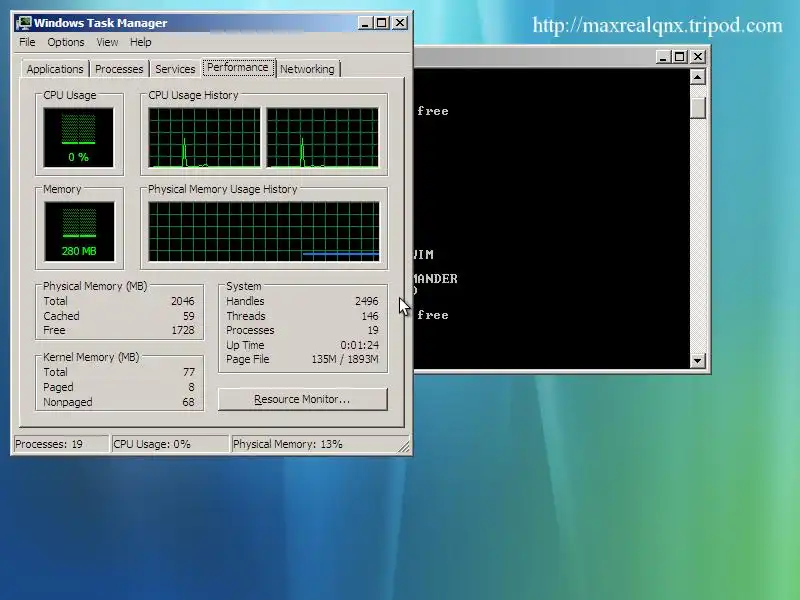Click the Physical Memory Total value 2046
The height and width of the screenshot is (600, 800).
(x=183, y=301)
